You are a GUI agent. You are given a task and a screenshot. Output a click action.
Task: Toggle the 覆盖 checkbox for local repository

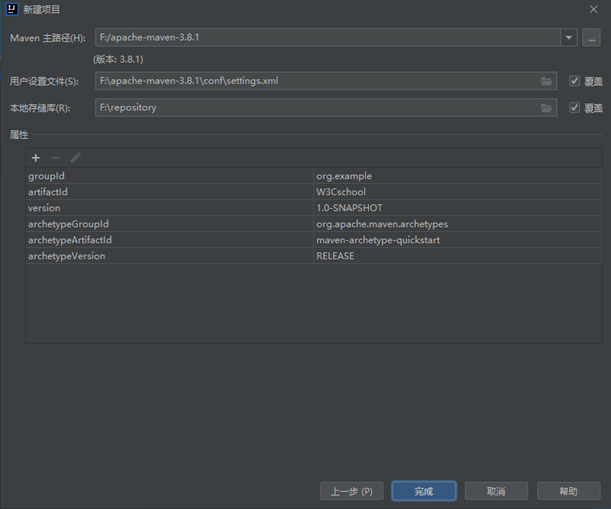pos(574,108)
